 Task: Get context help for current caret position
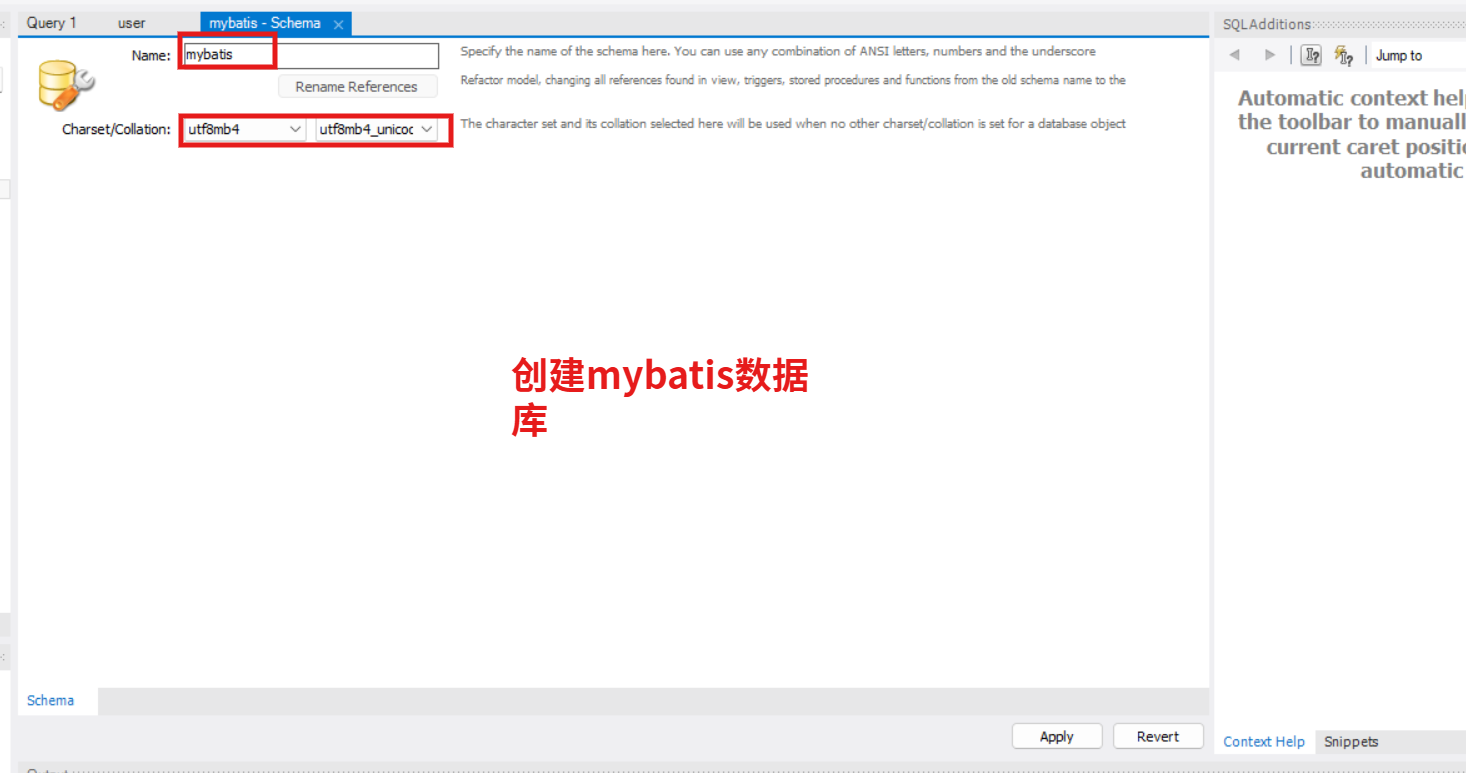(x=1311, y=55)
